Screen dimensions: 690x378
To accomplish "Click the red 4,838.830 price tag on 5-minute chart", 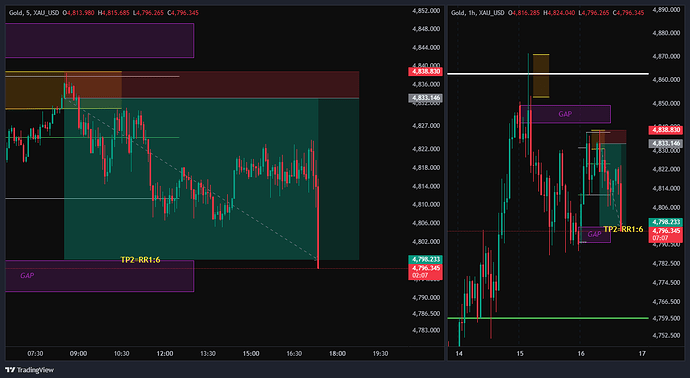I will (x=425, y=71).
